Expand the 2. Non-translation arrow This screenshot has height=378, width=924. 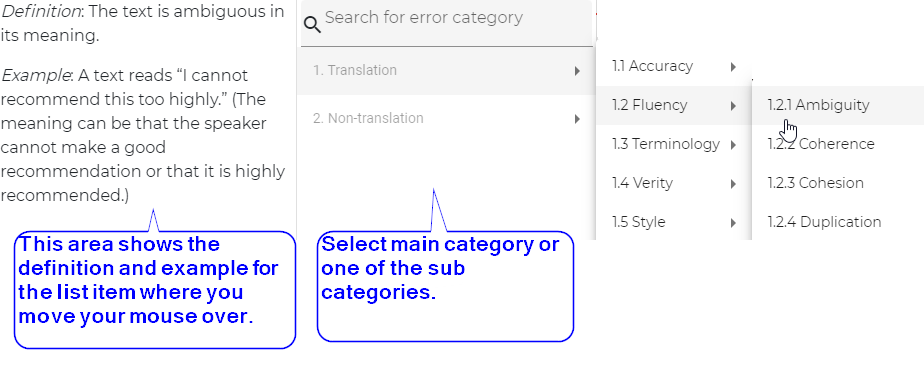tap(578, 119)
